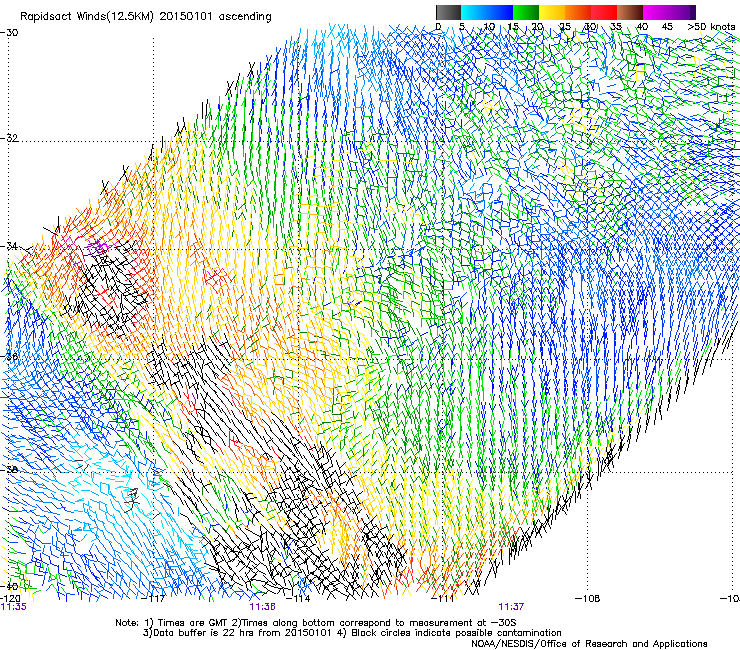This screenshot has height=650, width=740.
Task: Click the '25' label under the color bar
Action: point(565,27)
